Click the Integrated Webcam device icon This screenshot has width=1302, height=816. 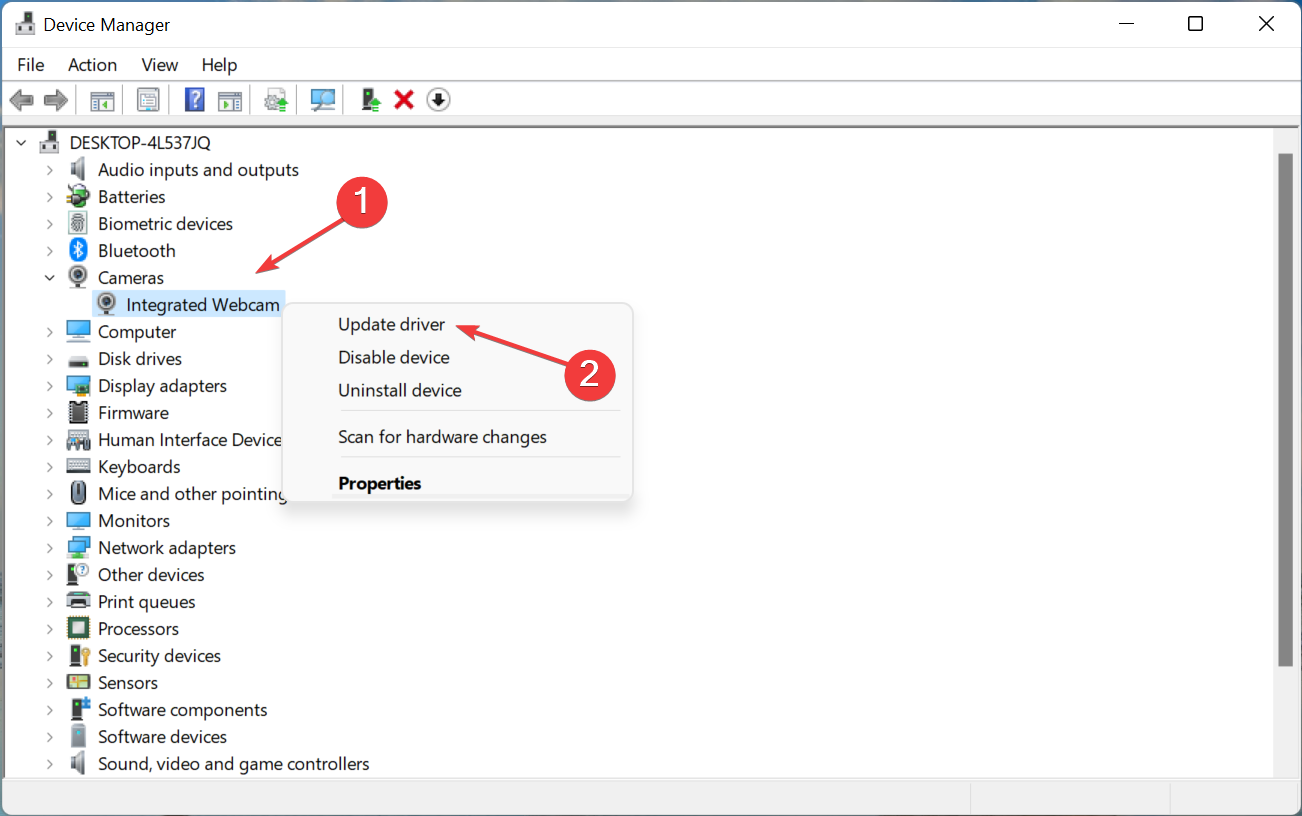coord(106,304)
